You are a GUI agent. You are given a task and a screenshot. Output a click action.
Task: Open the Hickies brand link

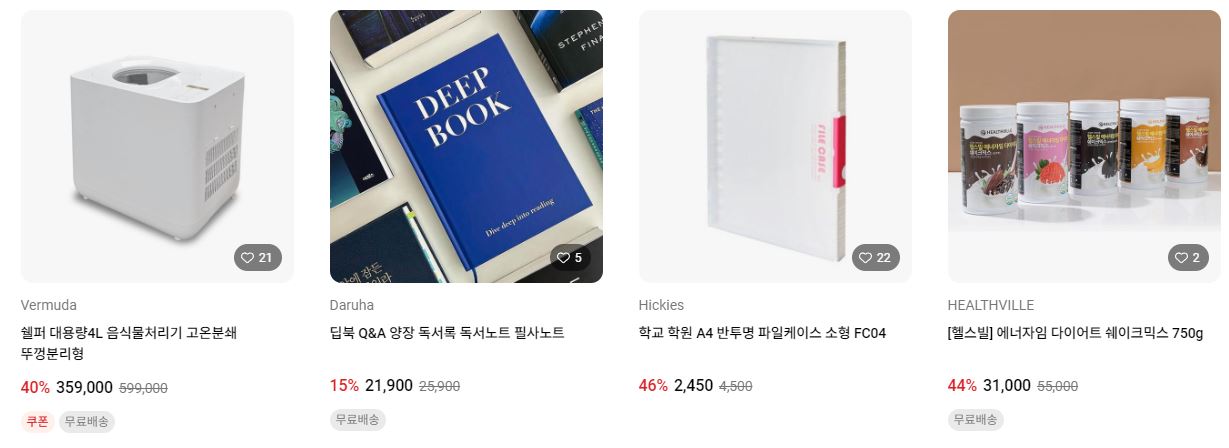(x=662, y=305)
